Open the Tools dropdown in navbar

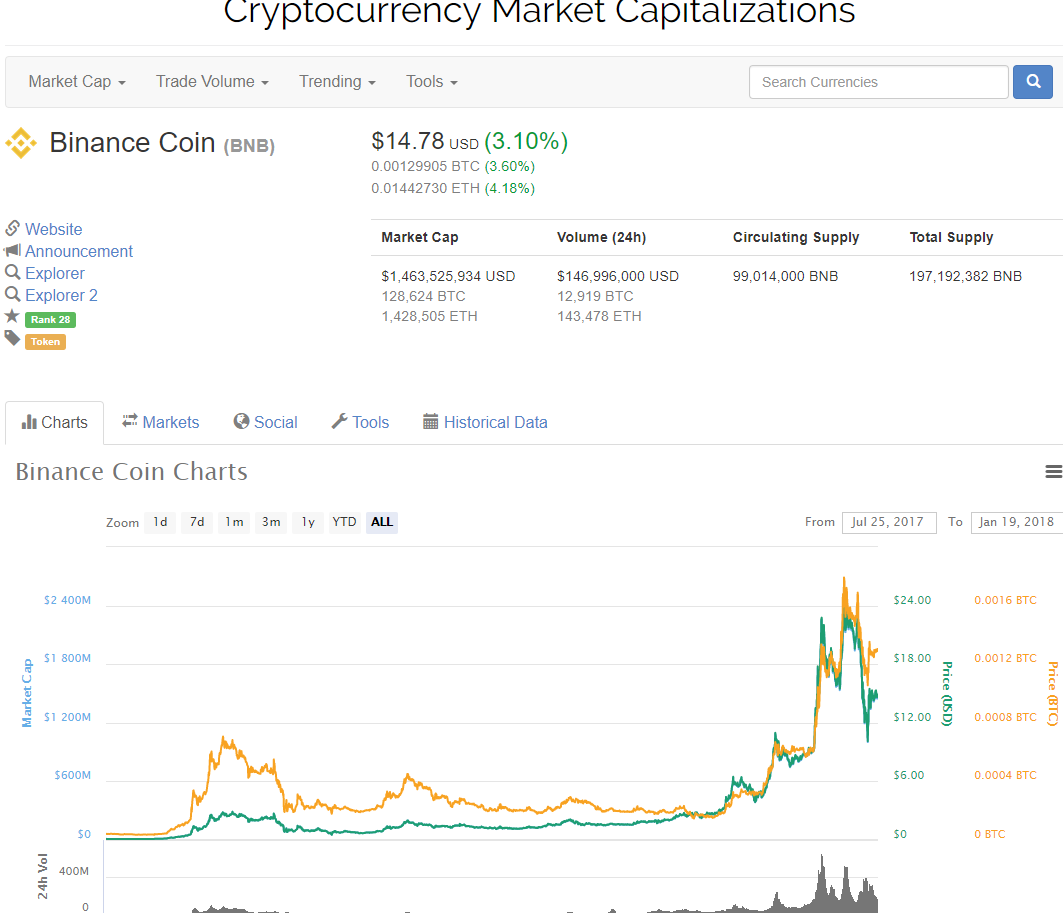point(432,82)
